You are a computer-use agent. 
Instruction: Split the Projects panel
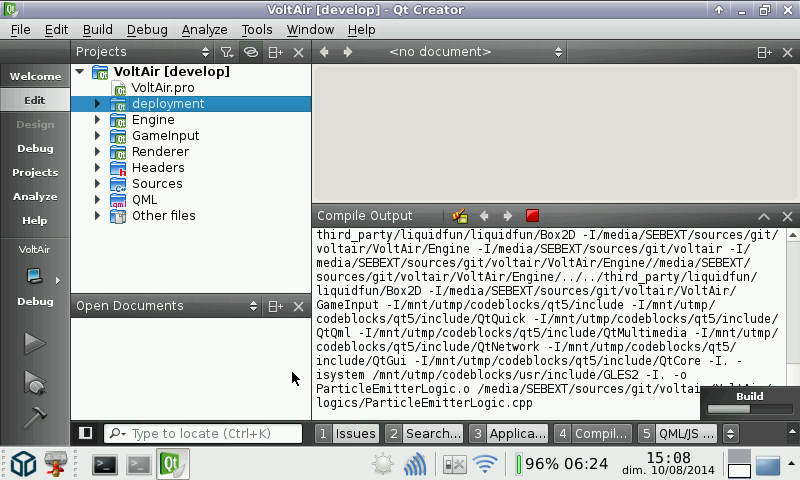tap(276, 52)
